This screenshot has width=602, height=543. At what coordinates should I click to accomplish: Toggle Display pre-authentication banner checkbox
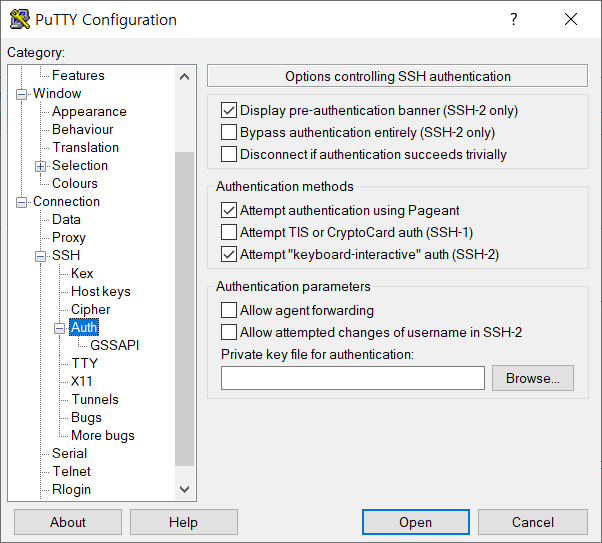pos(229,110)
